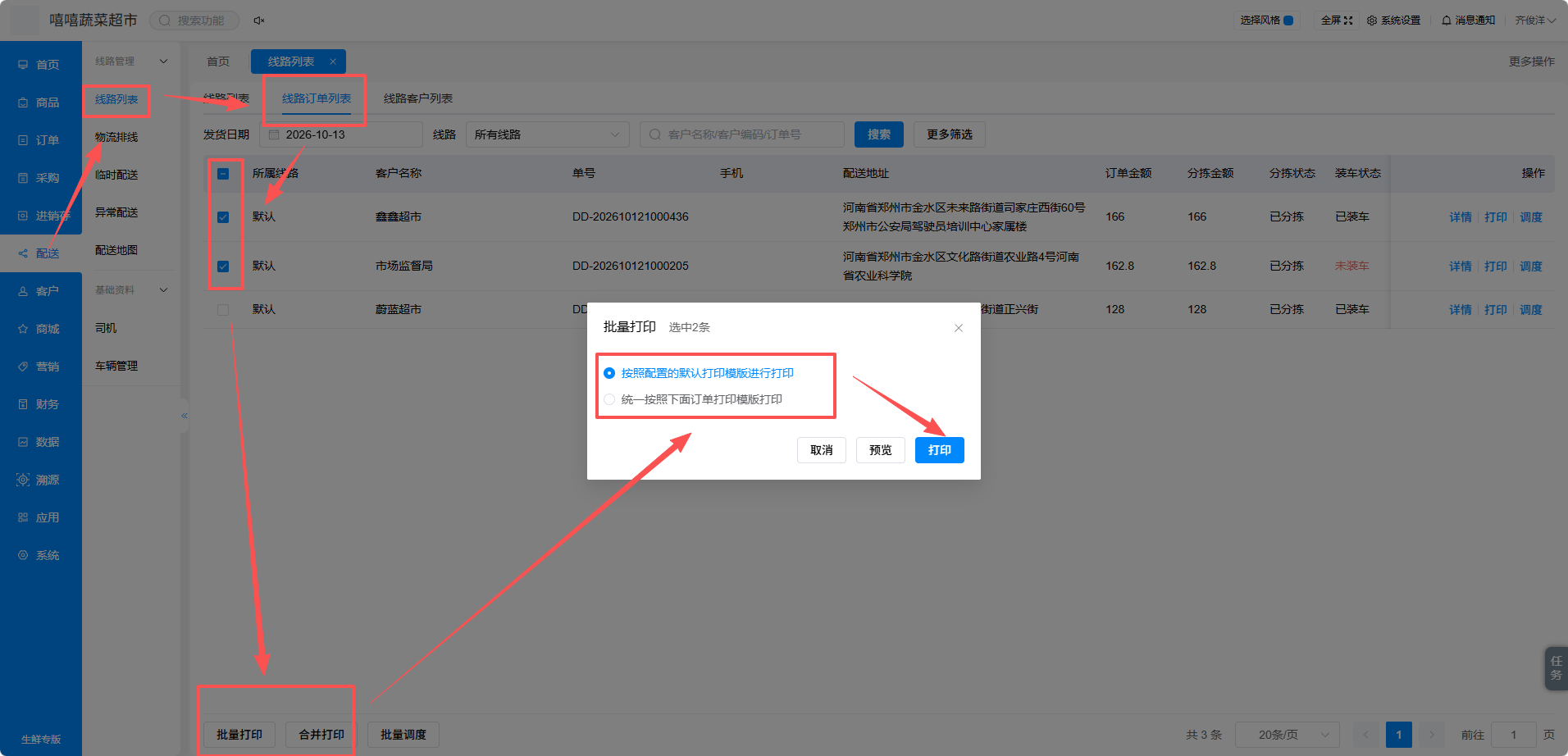This screenshot has height=756, width=1568.
Task: Collapse the 线路管理 menu group
Action: pyautogui.click(x=163, y=61)
